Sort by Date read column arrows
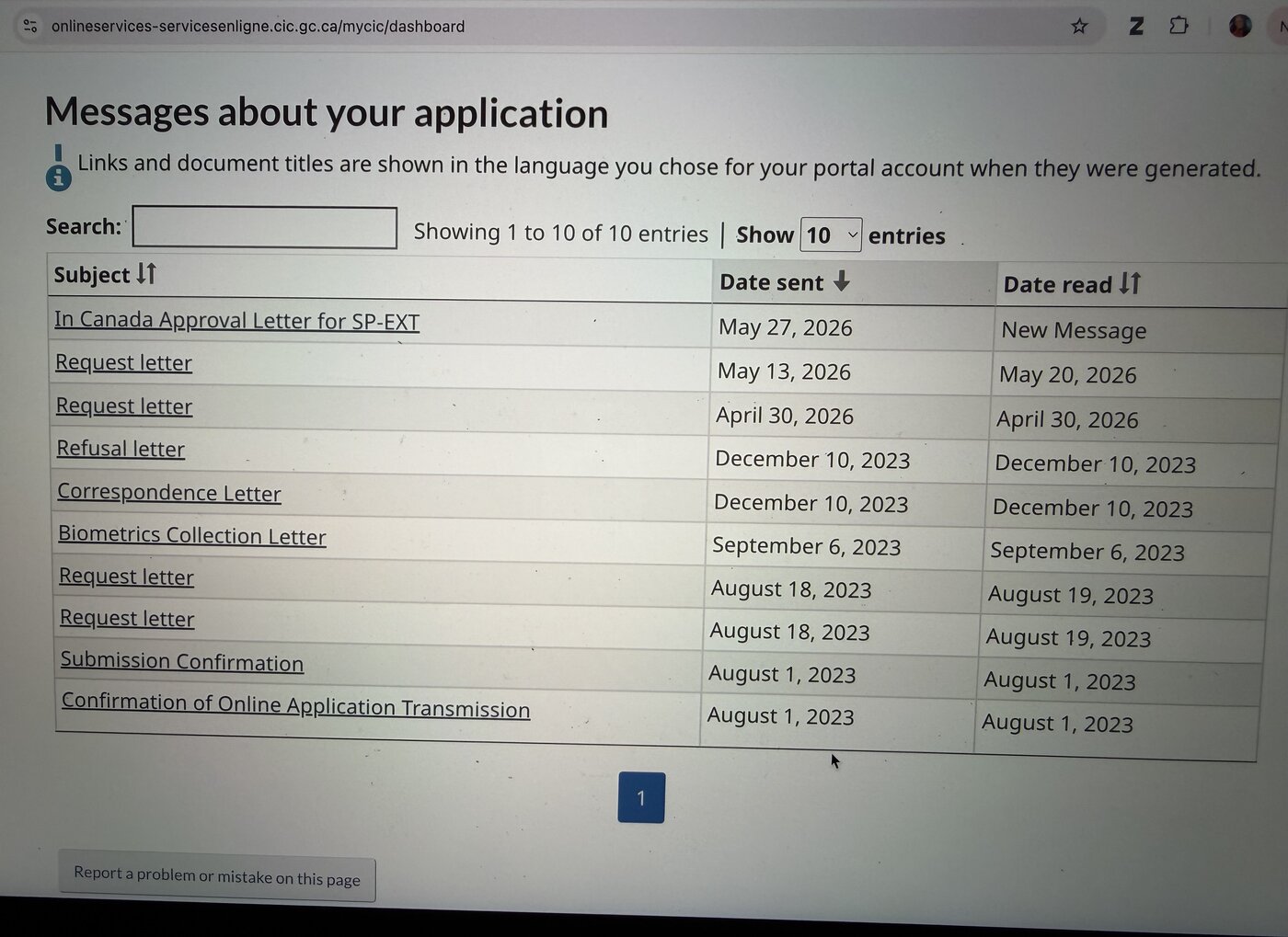 (1131, 283)
